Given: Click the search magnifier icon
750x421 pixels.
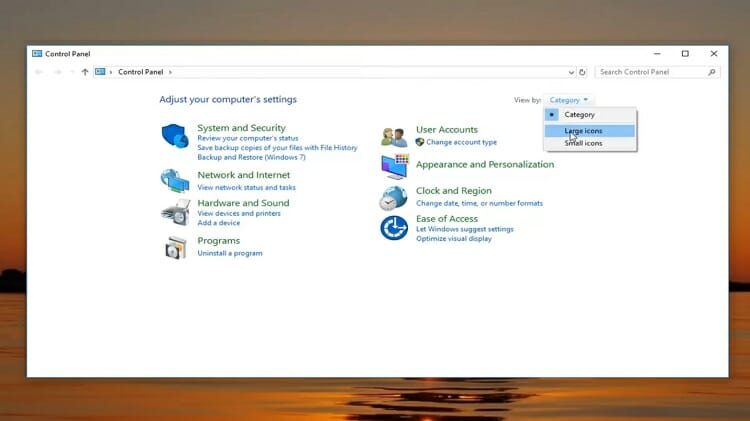Looking at the screenshot, I should (x=712, y=72).
